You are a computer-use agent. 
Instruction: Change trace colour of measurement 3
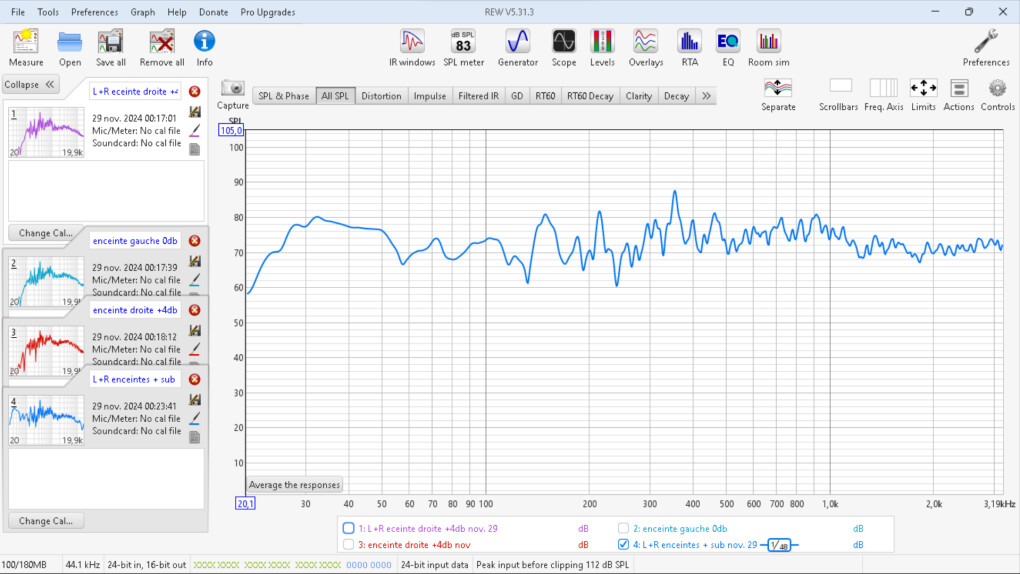click(195, 349)
